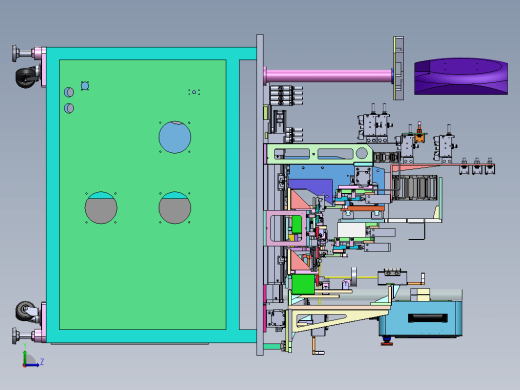Image resolution: width=520 pixels, height=390 pixels.
Task: Select the small white rectangular block
Action: click(x=351, y=230)
